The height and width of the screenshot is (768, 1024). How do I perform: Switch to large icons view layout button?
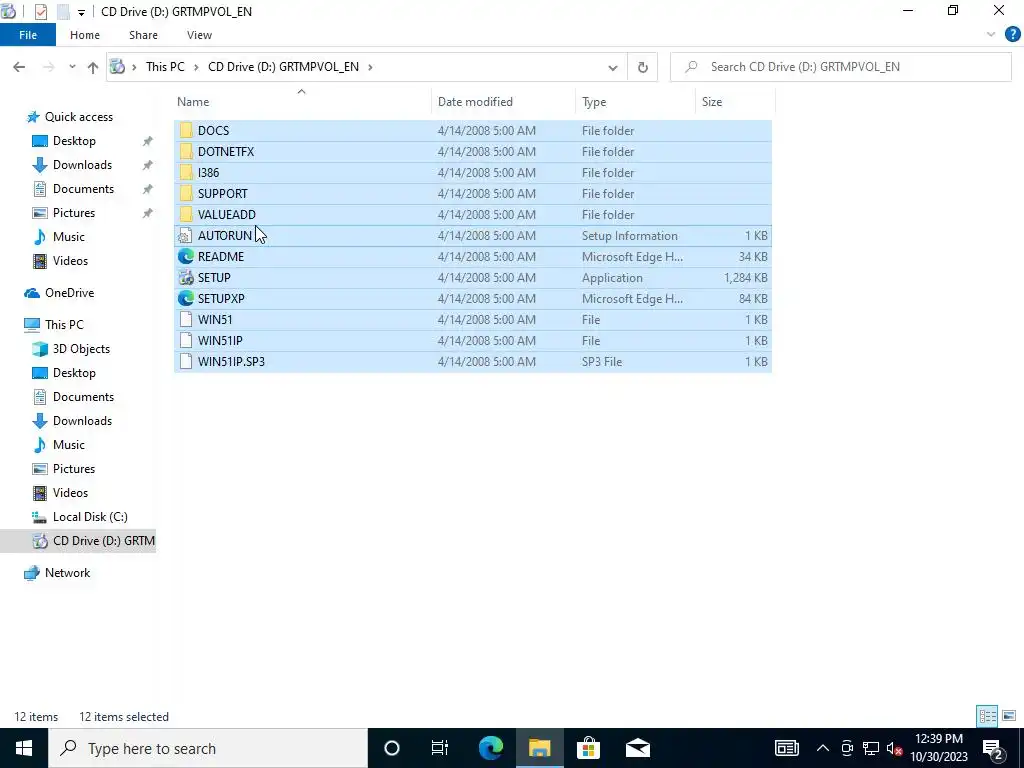(1009, 716)
